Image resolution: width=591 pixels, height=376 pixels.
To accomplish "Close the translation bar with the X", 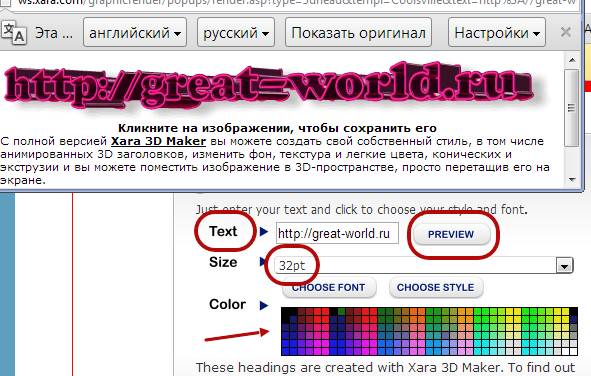I will (x=565, y=32).
